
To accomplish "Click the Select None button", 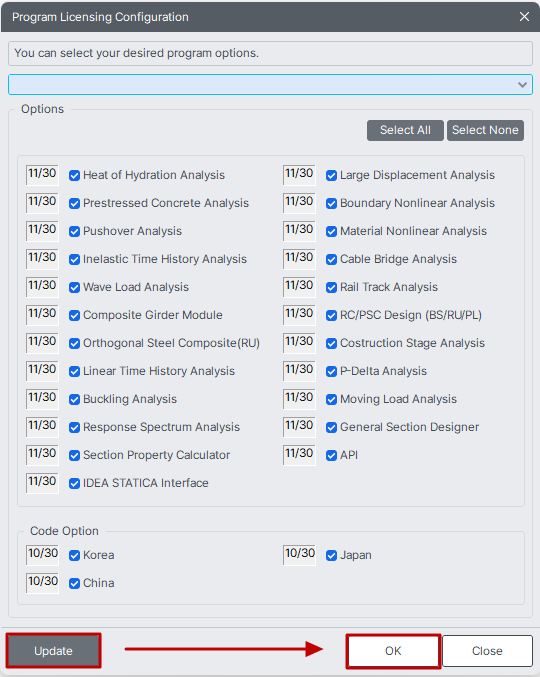I will (x=485, y=130).
